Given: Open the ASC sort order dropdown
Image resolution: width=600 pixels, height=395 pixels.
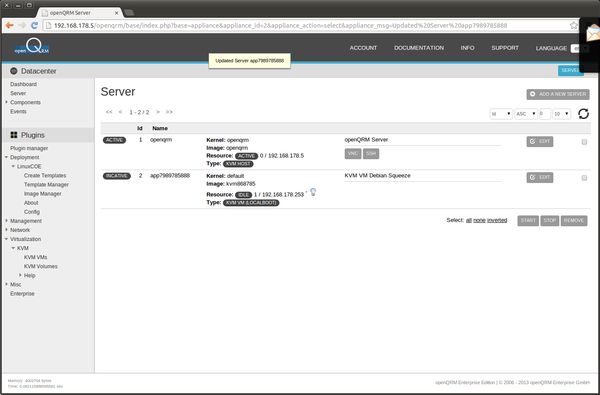Looking at the screenshot, I should click(526, 114).
